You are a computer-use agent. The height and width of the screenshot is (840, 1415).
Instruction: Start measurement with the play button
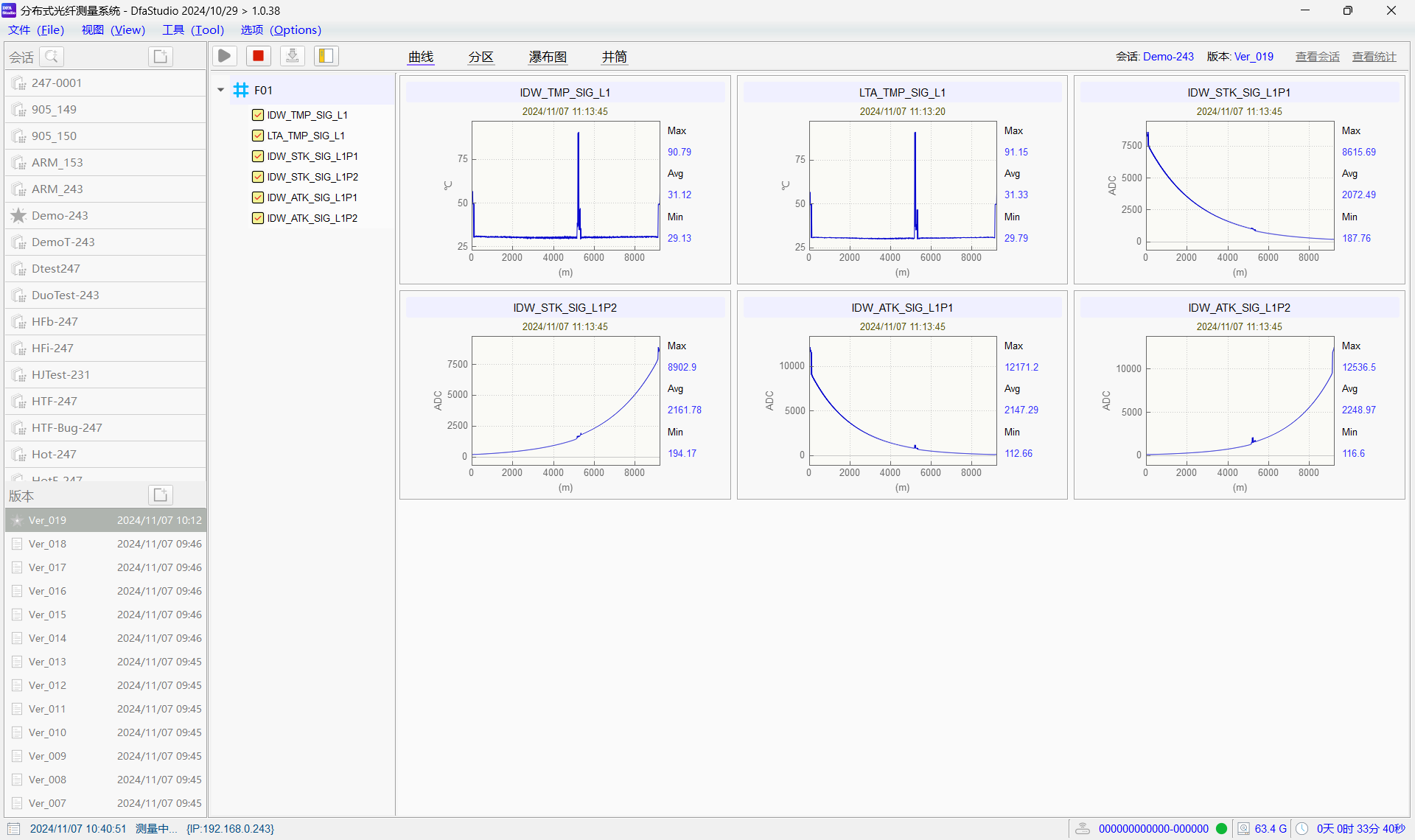(225, 56)
